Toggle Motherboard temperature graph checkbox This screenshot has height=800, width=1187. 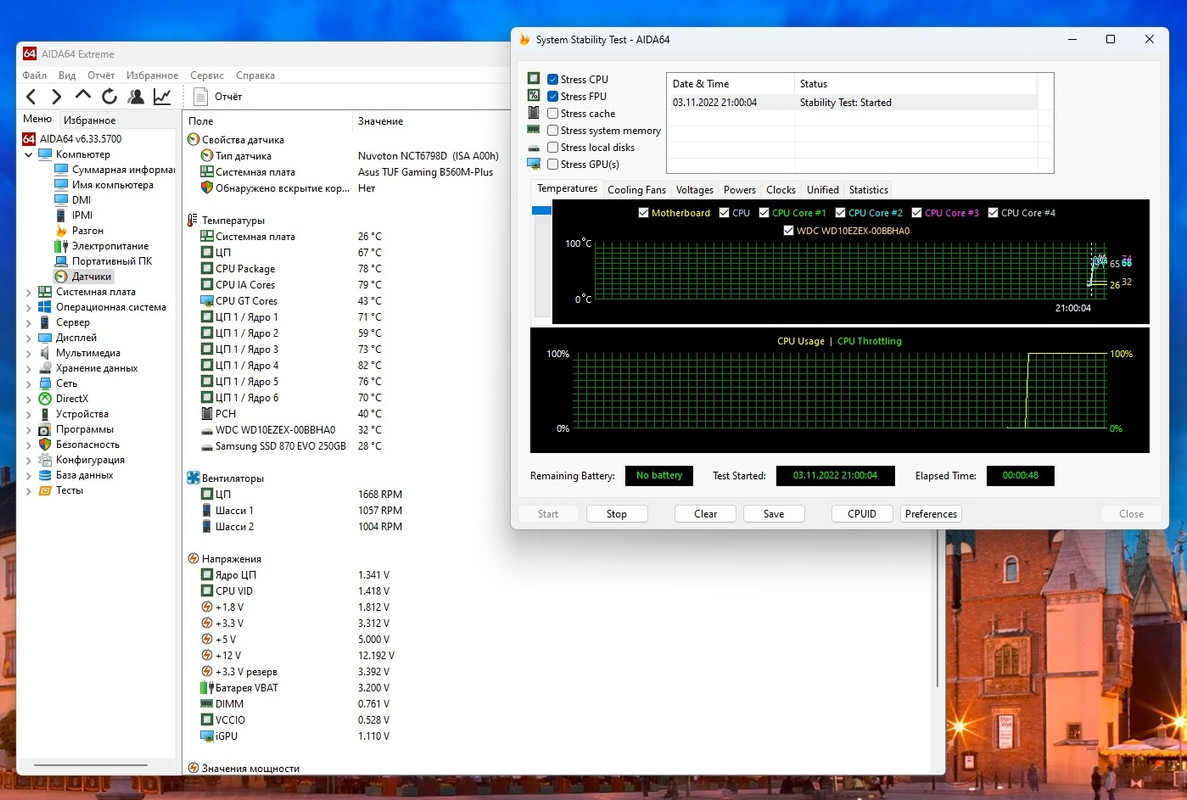(x=643, y=213)
